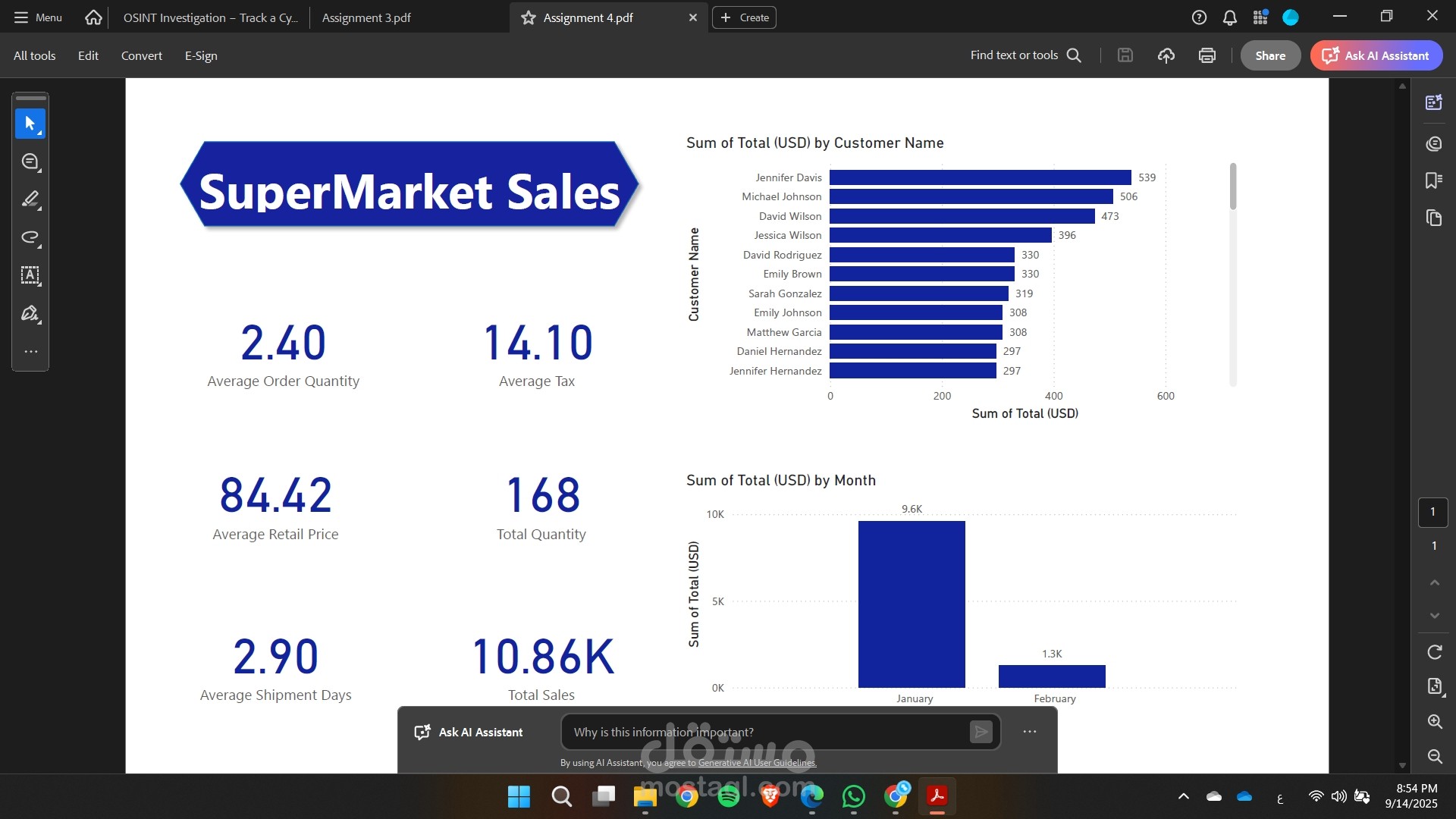Rotate the page clockwise

point(1434,652)
